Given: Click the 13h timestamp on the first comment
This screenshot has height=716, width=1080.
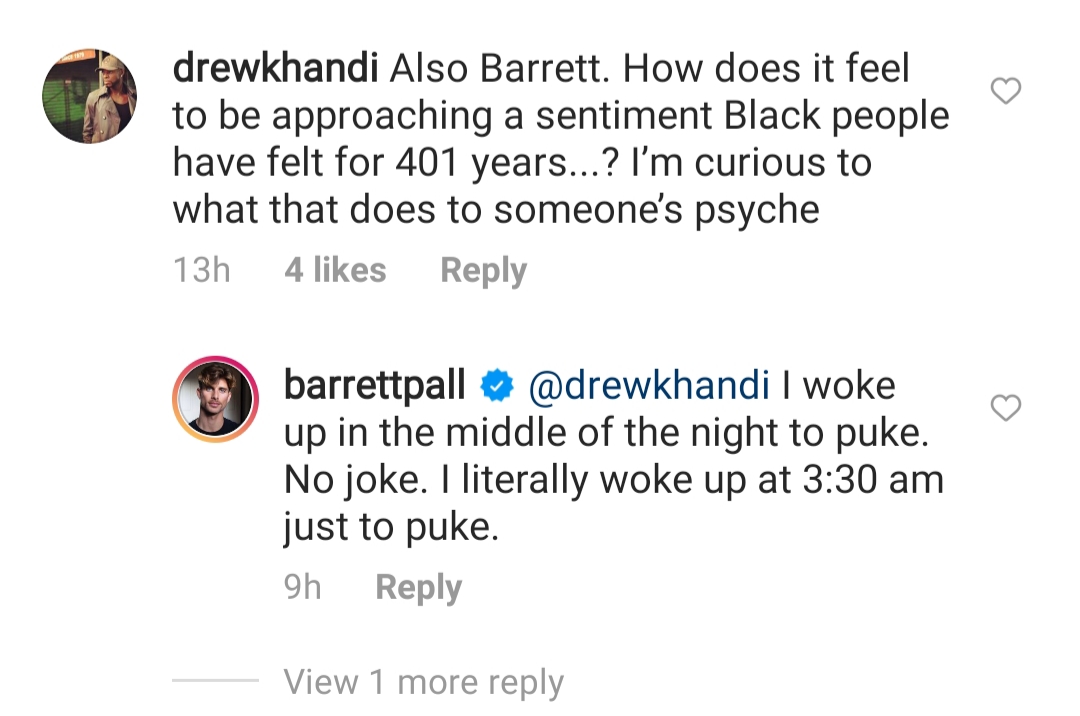Looking at the screenshot, I should coord(201,269).
